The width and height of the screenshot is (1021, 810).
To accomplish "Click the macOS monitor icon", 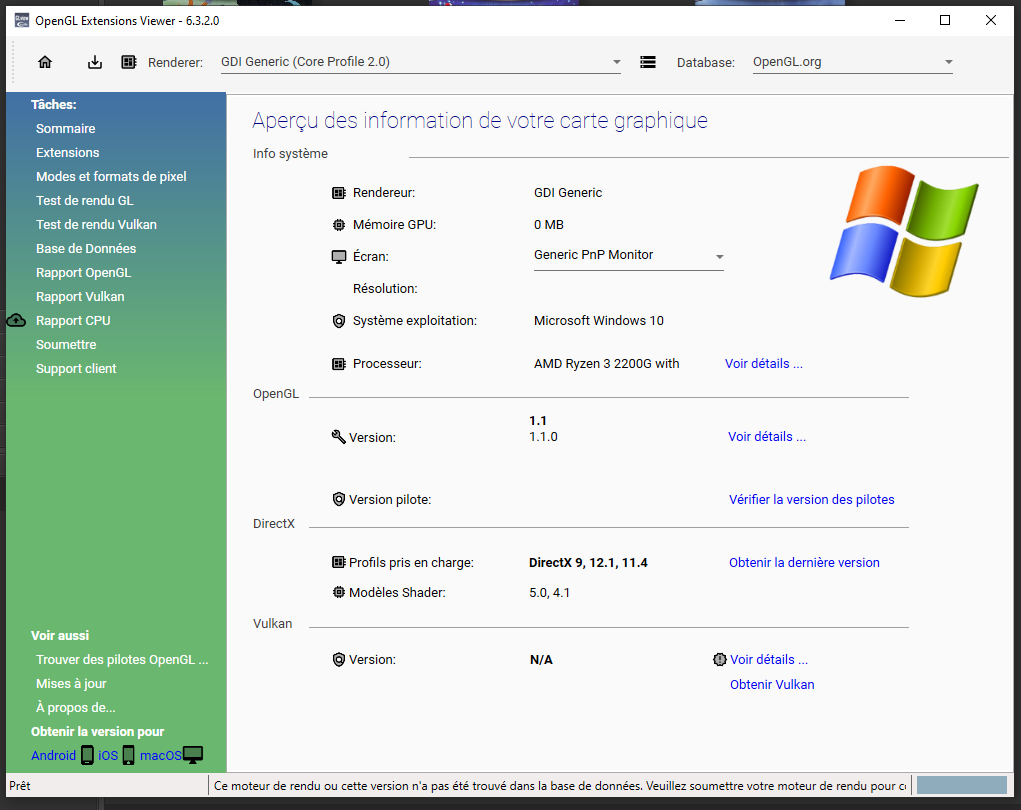I will (193, 755).
